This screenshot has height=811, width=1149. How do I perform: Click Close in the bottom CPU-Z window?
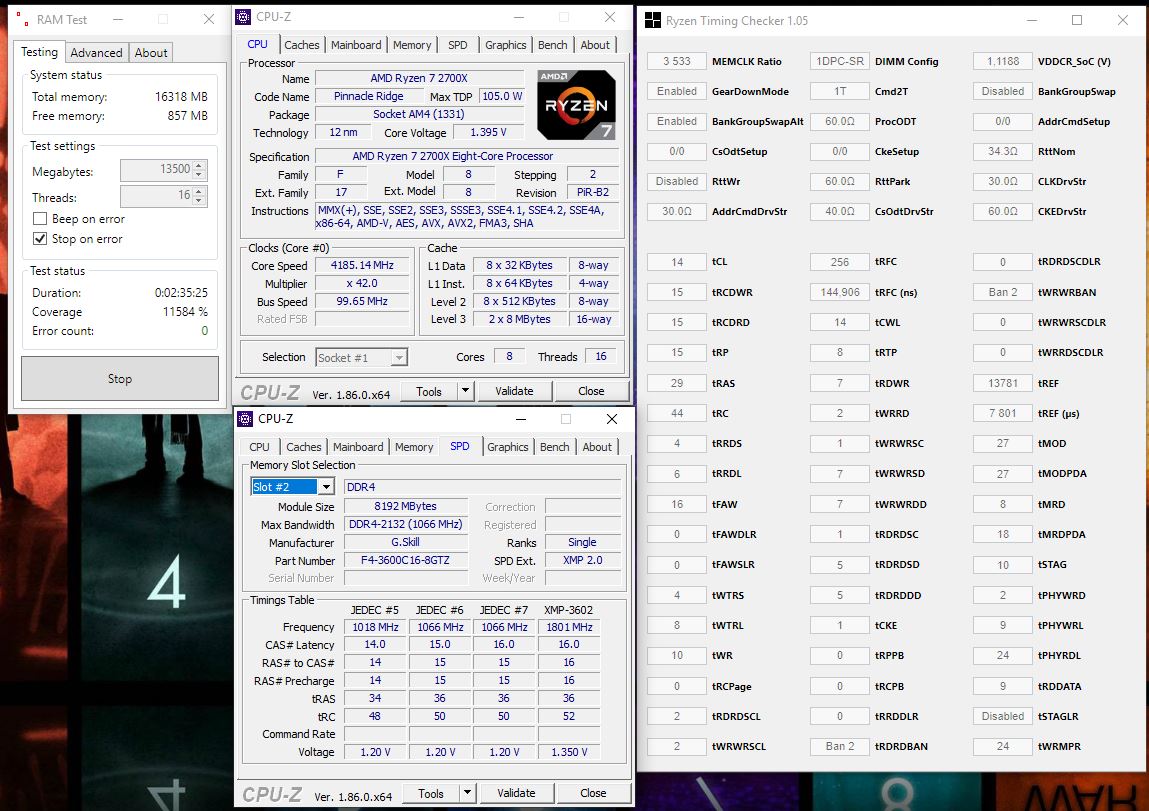(593, 793)
